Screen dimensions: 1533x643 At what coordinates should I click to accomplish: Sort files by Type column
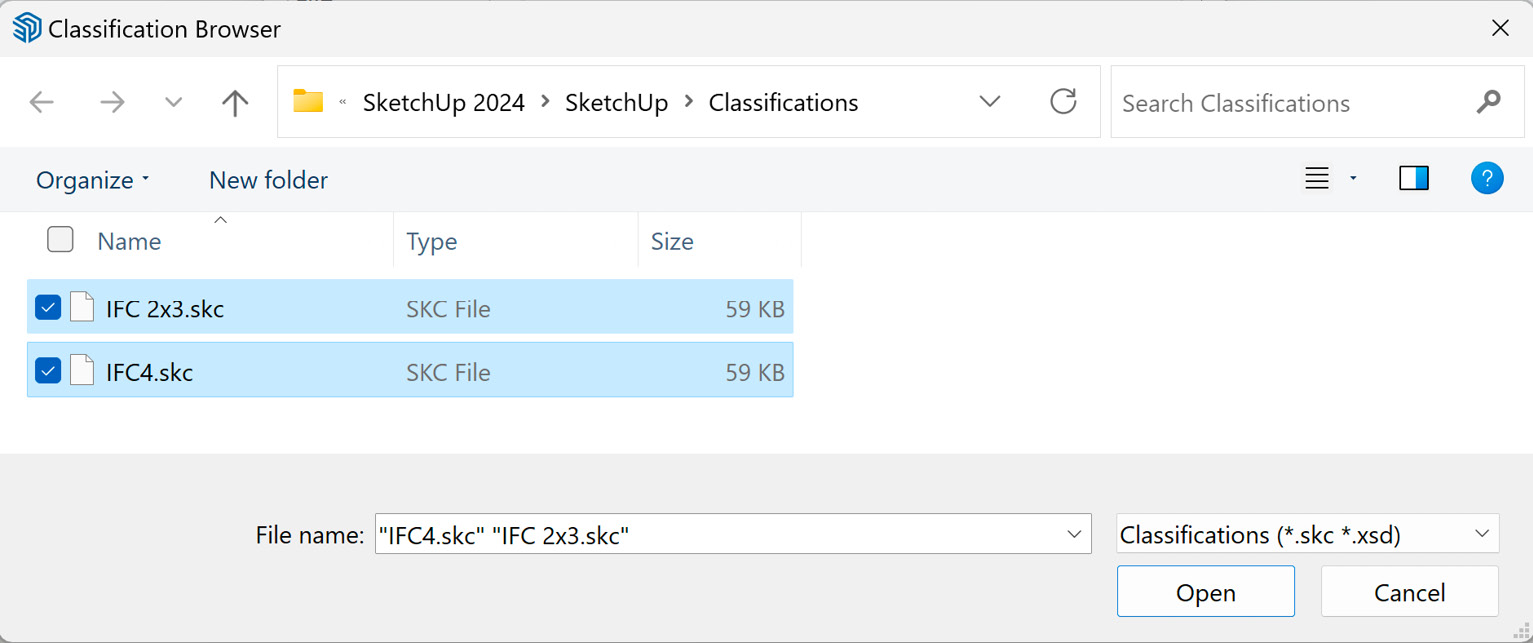432,241
